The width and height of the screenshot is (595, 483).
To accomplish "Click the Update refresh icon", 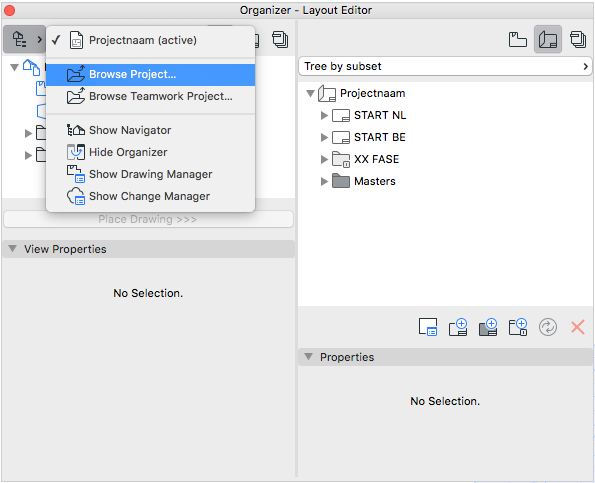I will pyautogui.click(x=548, y=327).
